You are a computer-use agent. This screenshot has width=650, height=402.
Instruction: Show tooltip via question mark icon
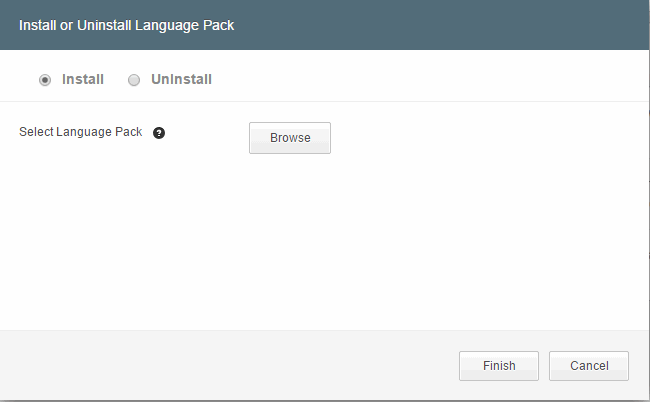[x=159, y=133]
